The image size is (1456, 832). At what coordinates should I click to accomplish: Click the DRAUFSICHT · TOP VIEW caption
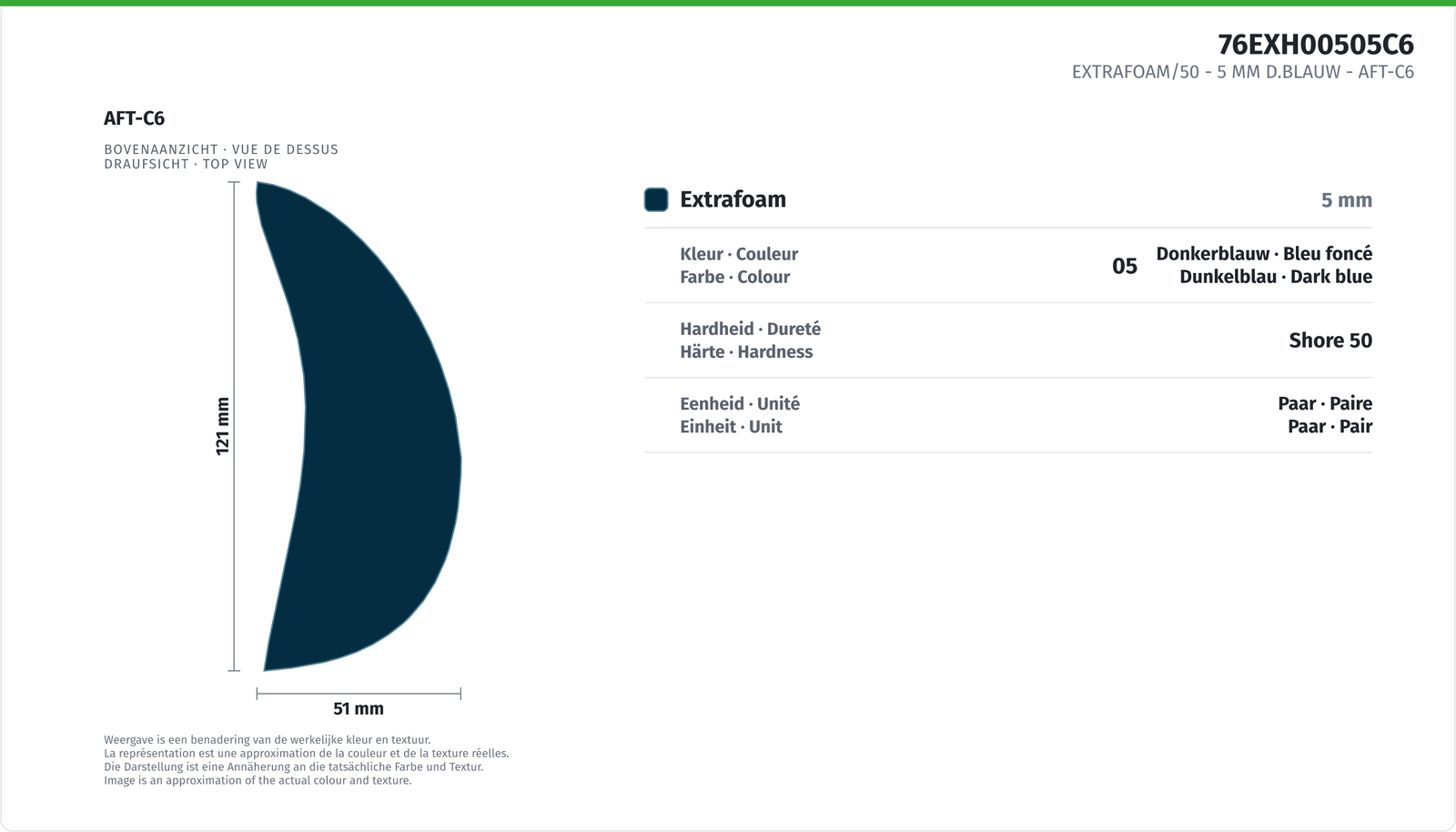pos(186,164)
